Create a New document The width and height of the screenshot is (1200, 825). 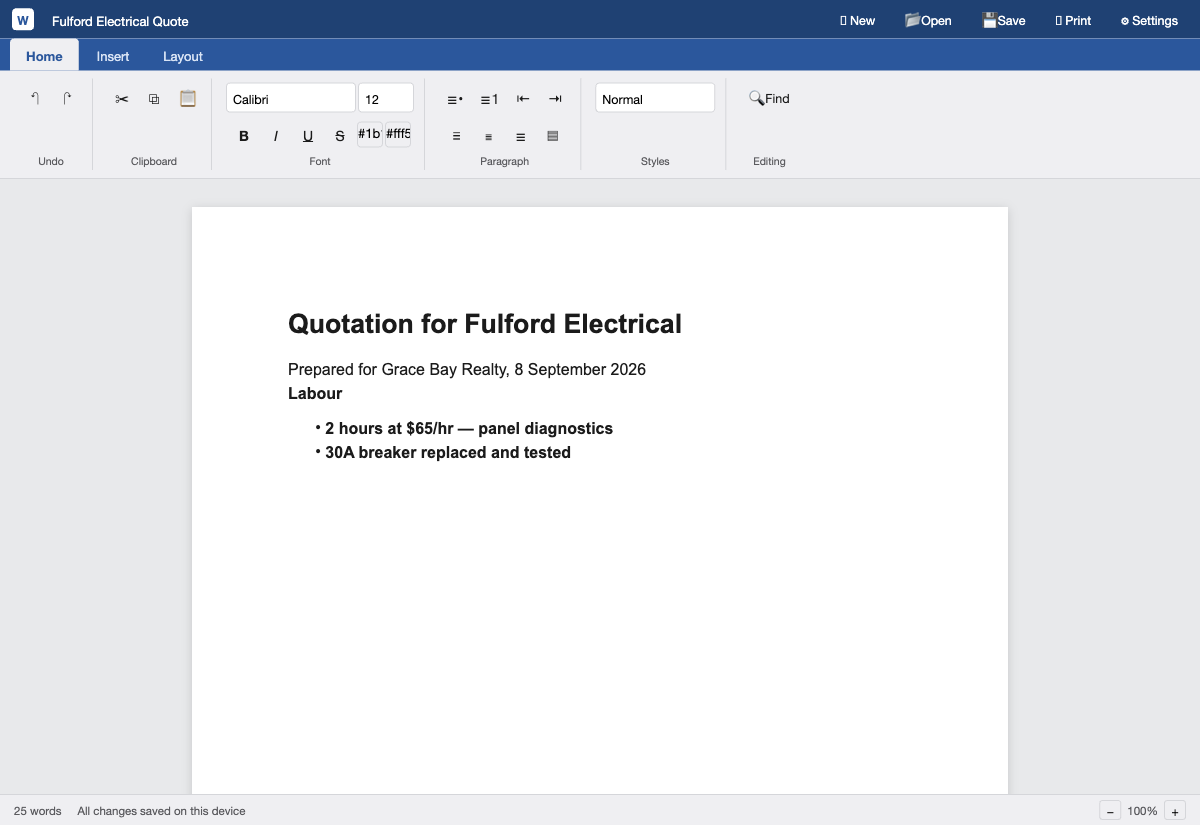click(x=858, y=20)
